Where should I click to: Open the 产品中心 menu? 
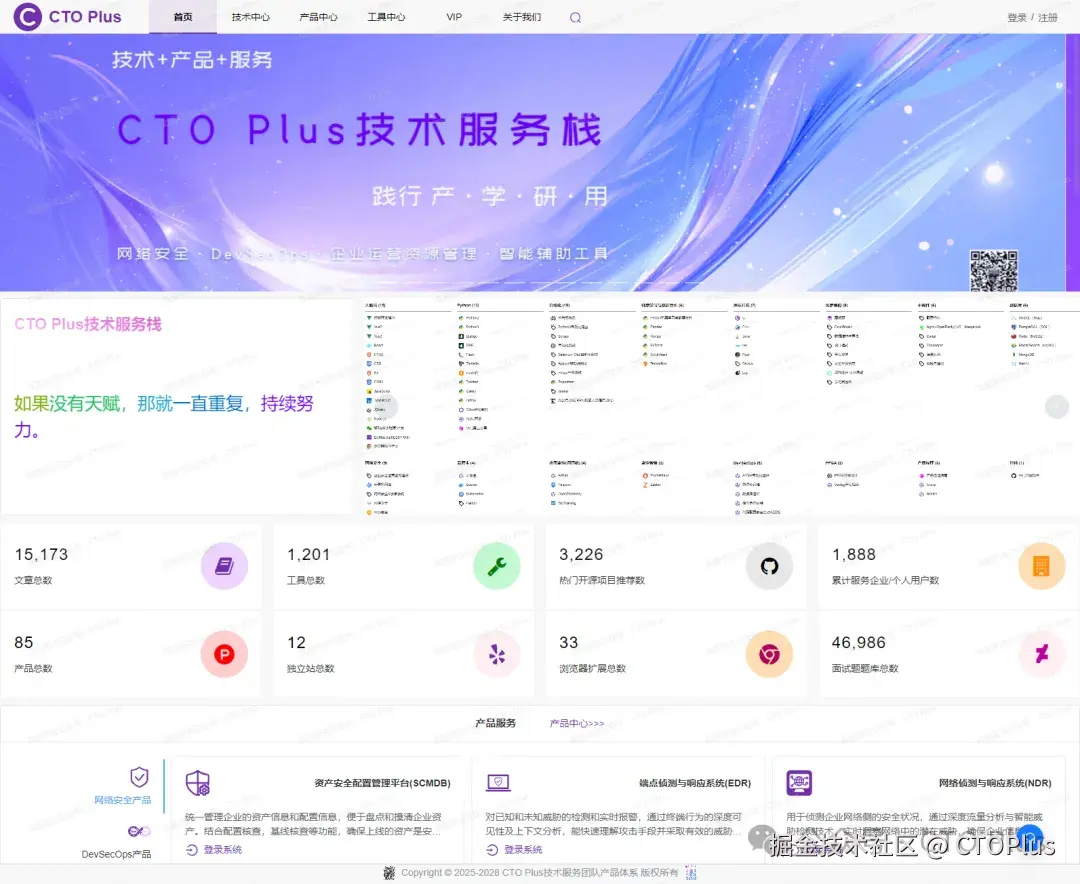(318, 17)
